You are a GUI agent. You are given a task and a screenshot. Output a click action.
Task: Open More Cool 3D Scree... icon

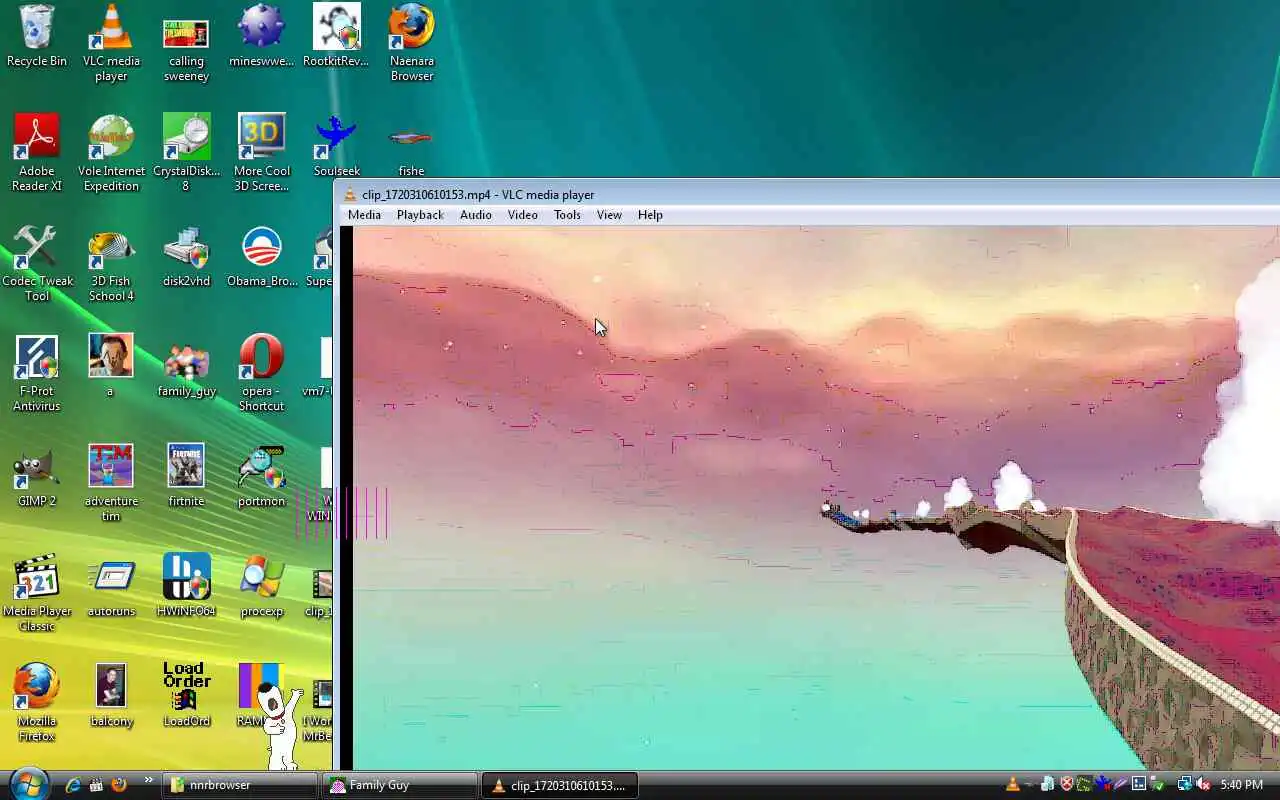click(x=261, y=154)
